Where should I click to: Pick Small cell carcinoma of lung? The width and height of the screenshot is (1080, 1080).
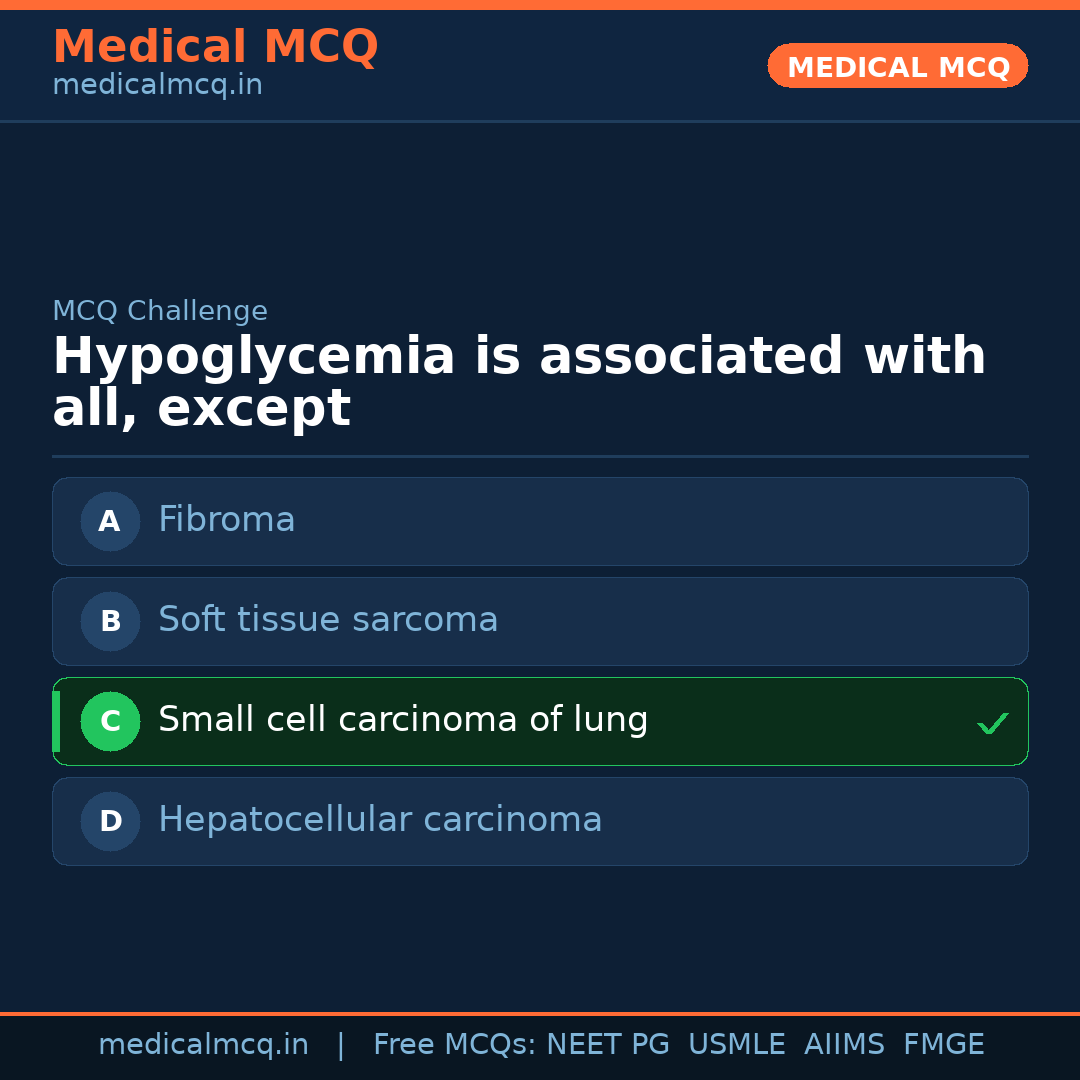point(403,720)
